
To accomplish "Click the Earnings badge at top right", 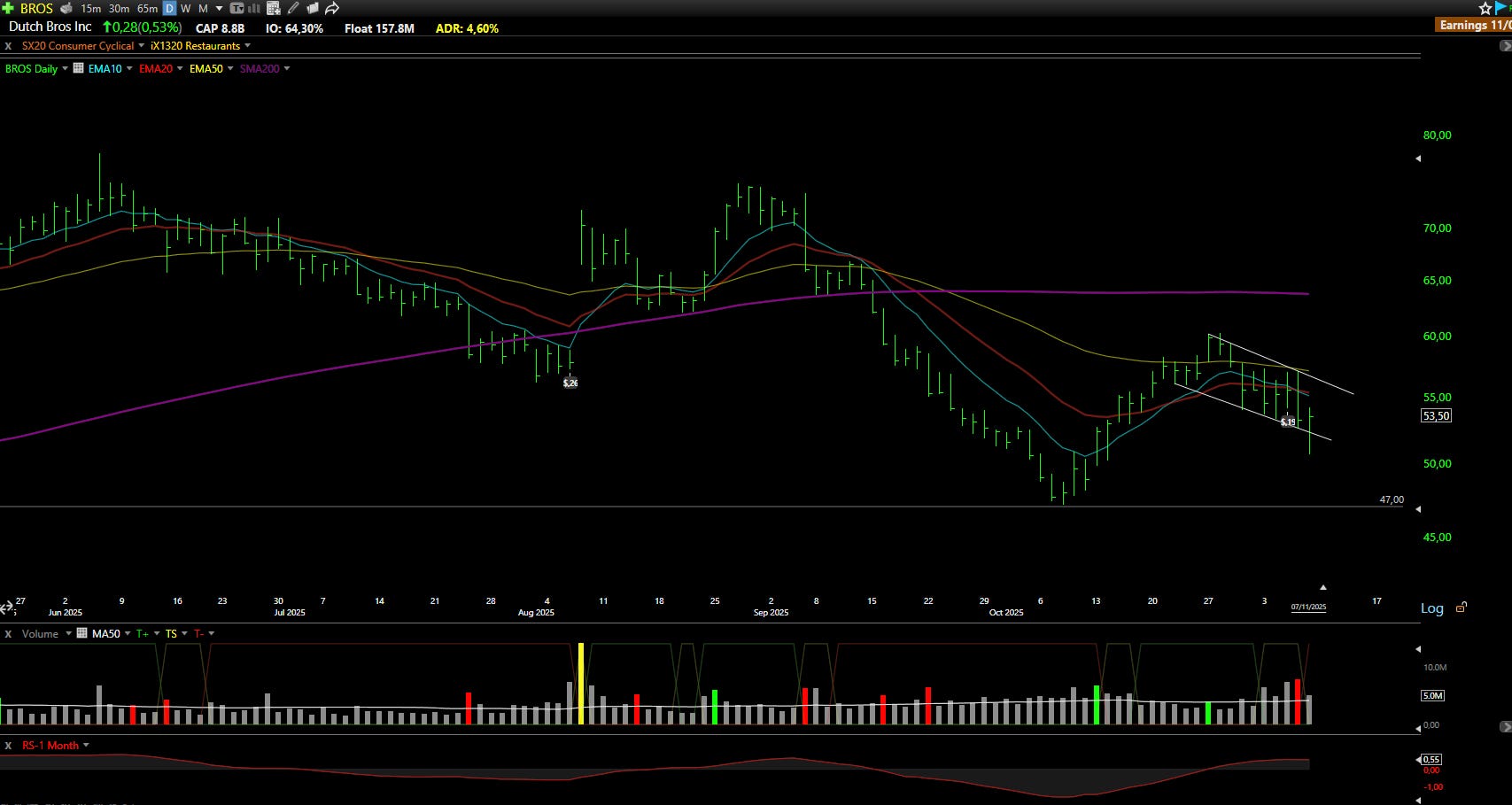I will click(1474, 25).
